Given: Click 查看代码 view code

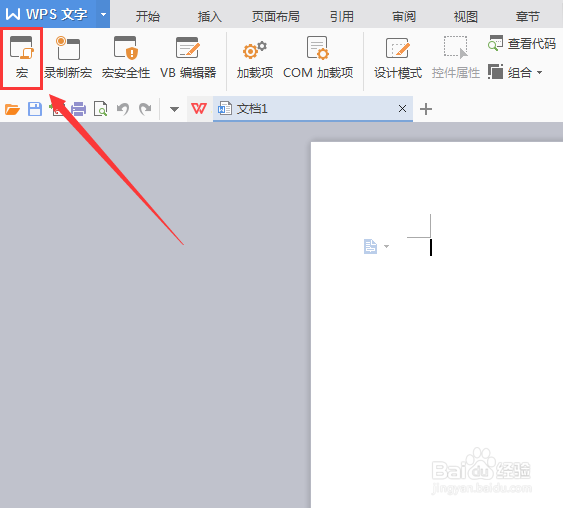Looking at the screenshot, I should [522, 44].
